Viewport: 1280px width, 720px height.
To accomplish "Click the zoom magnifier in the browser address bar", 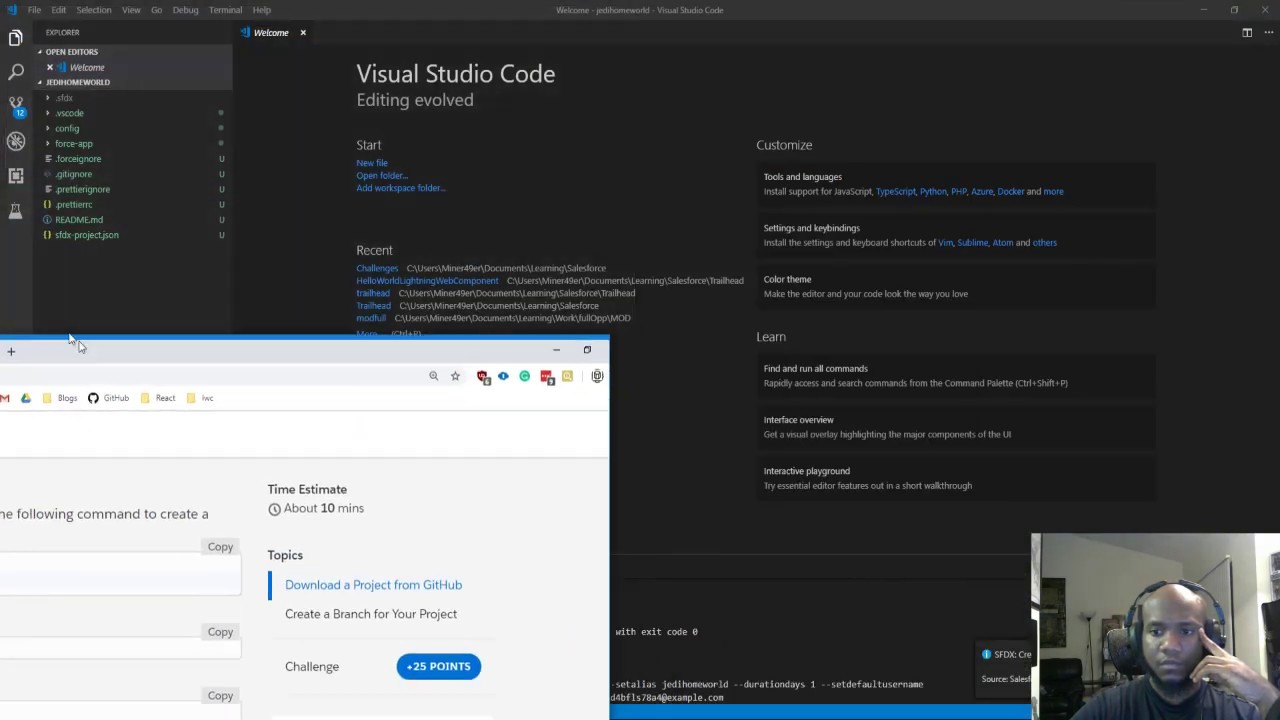I will 433,376.
